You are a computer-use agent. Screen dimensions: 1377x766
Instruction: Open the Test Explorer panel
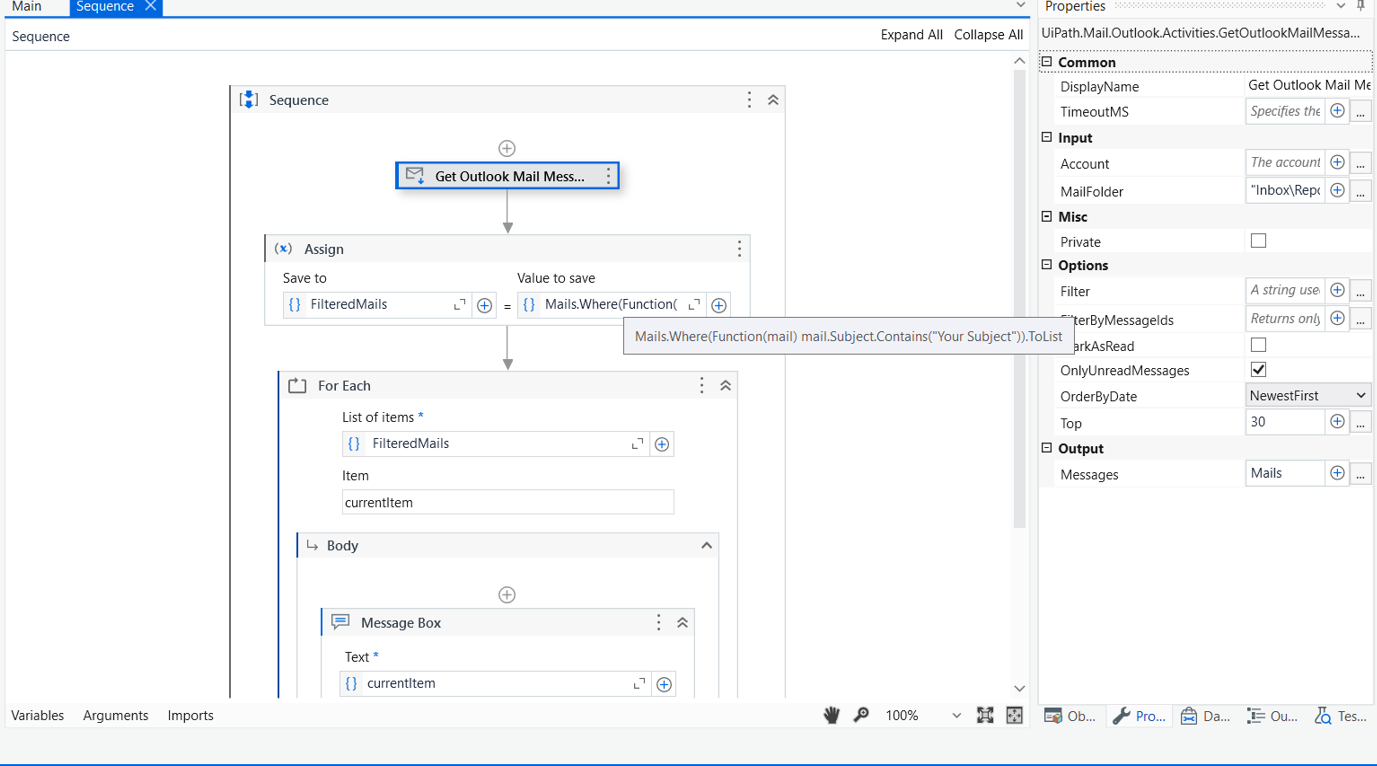pos(1341,715)
